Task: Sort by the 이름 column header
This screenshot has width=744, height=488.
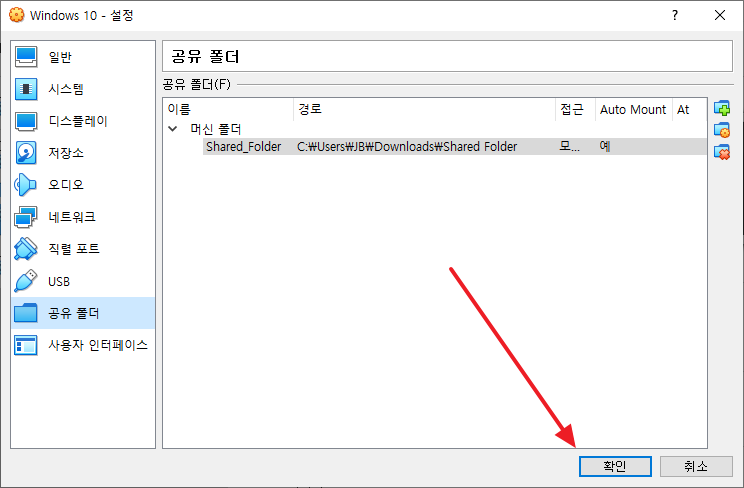Action: pos(228,109)
